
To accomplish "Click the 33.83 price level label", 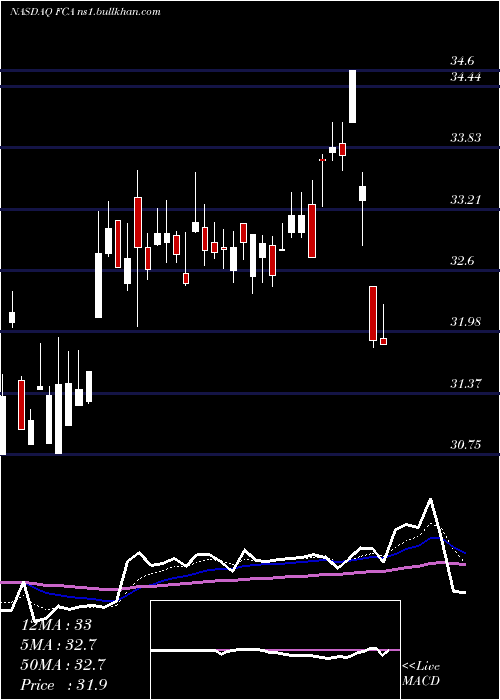I will click(466, 138).
